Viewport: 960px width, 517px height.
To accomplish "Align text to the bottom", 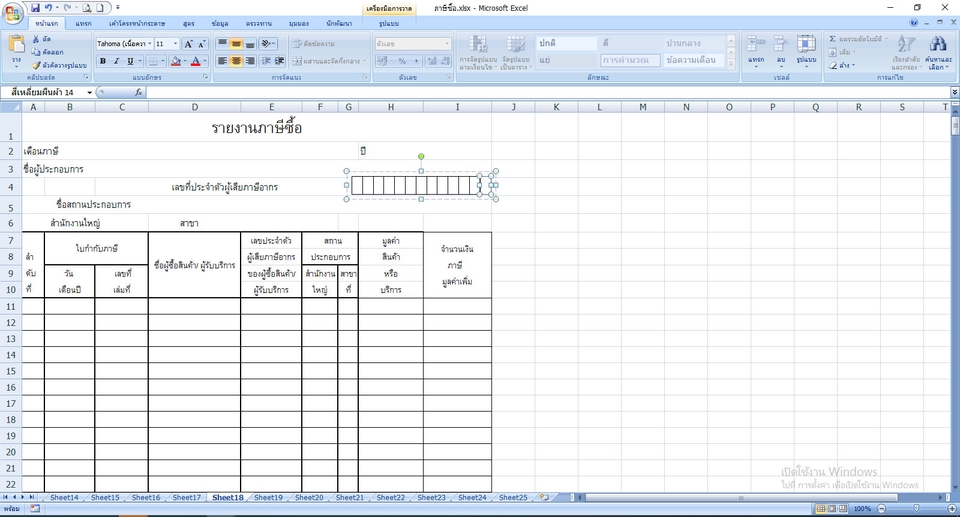I will pos(250,43).
